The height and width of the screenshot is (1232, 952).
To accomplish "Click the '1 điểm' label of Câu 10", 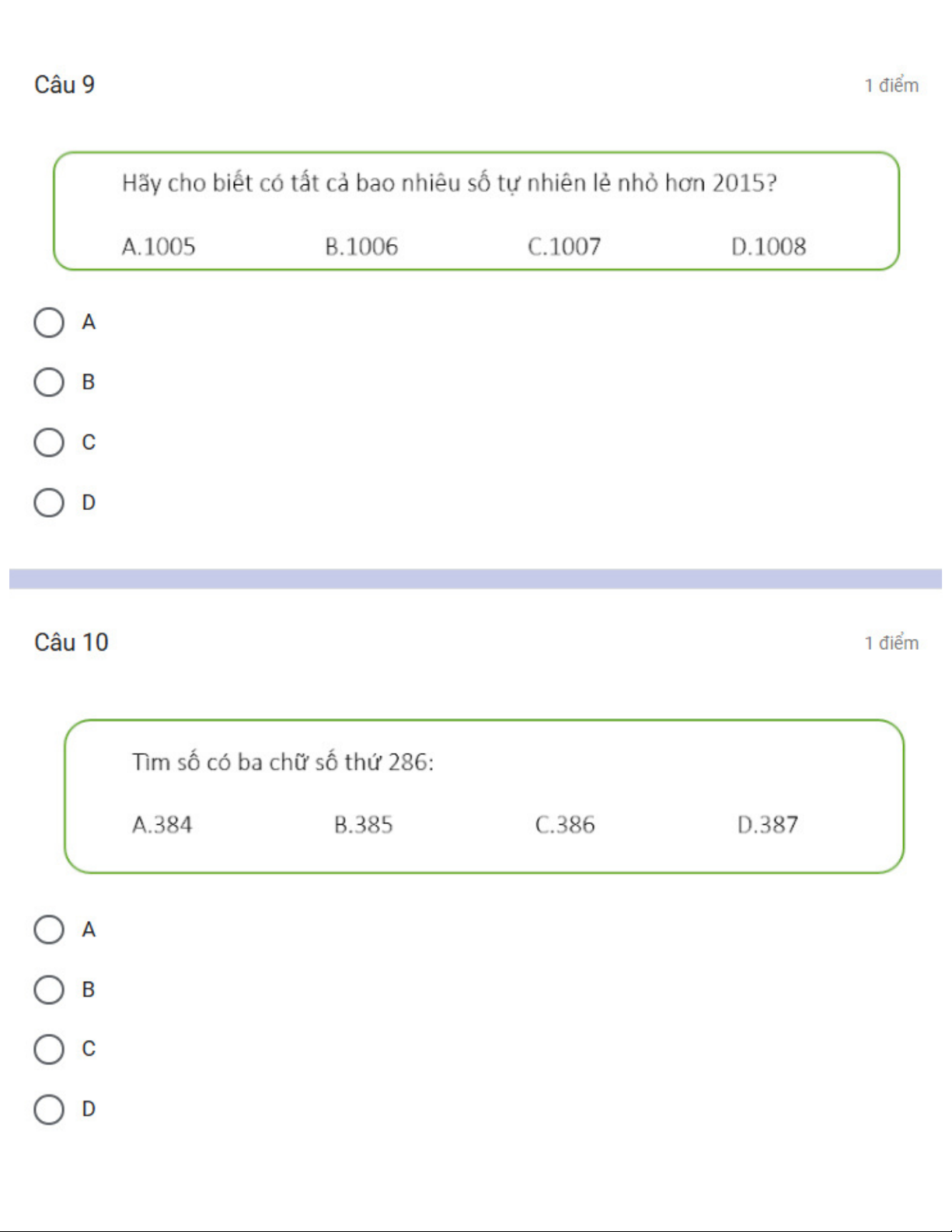I will click(891, 643).
